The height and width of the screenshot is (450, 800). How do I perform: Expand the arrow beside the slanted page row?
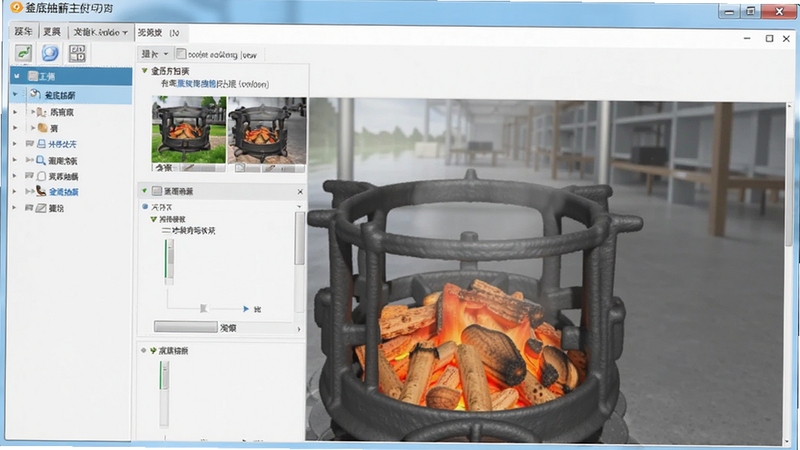tap(15, 208)
